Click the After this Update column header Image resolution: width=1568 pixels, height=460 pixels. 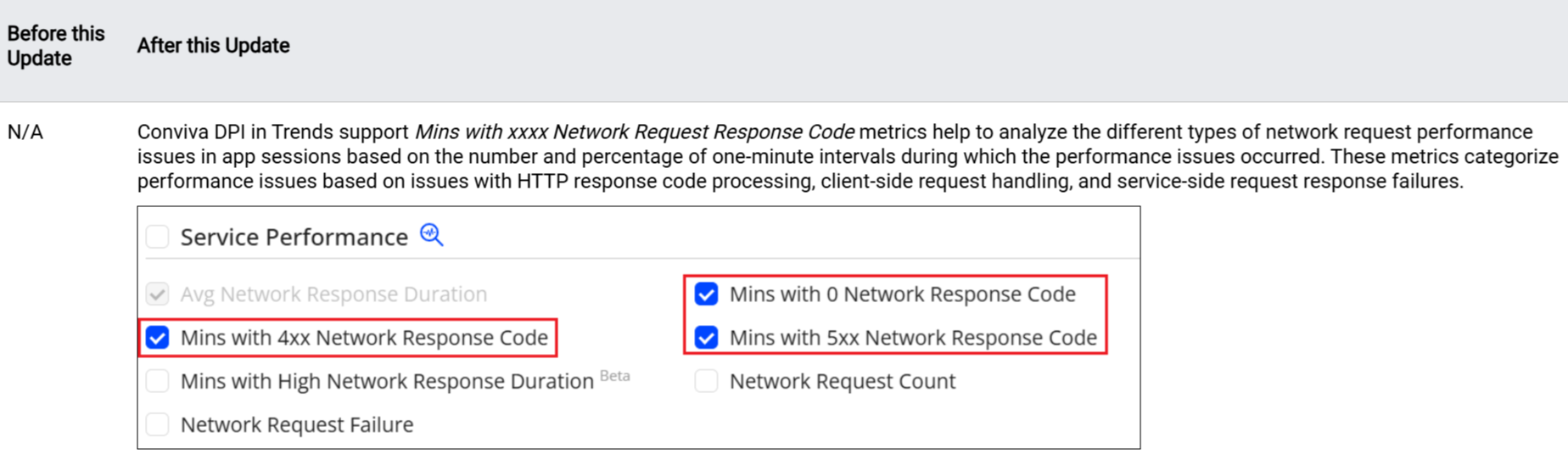click(x=213, y=46)
